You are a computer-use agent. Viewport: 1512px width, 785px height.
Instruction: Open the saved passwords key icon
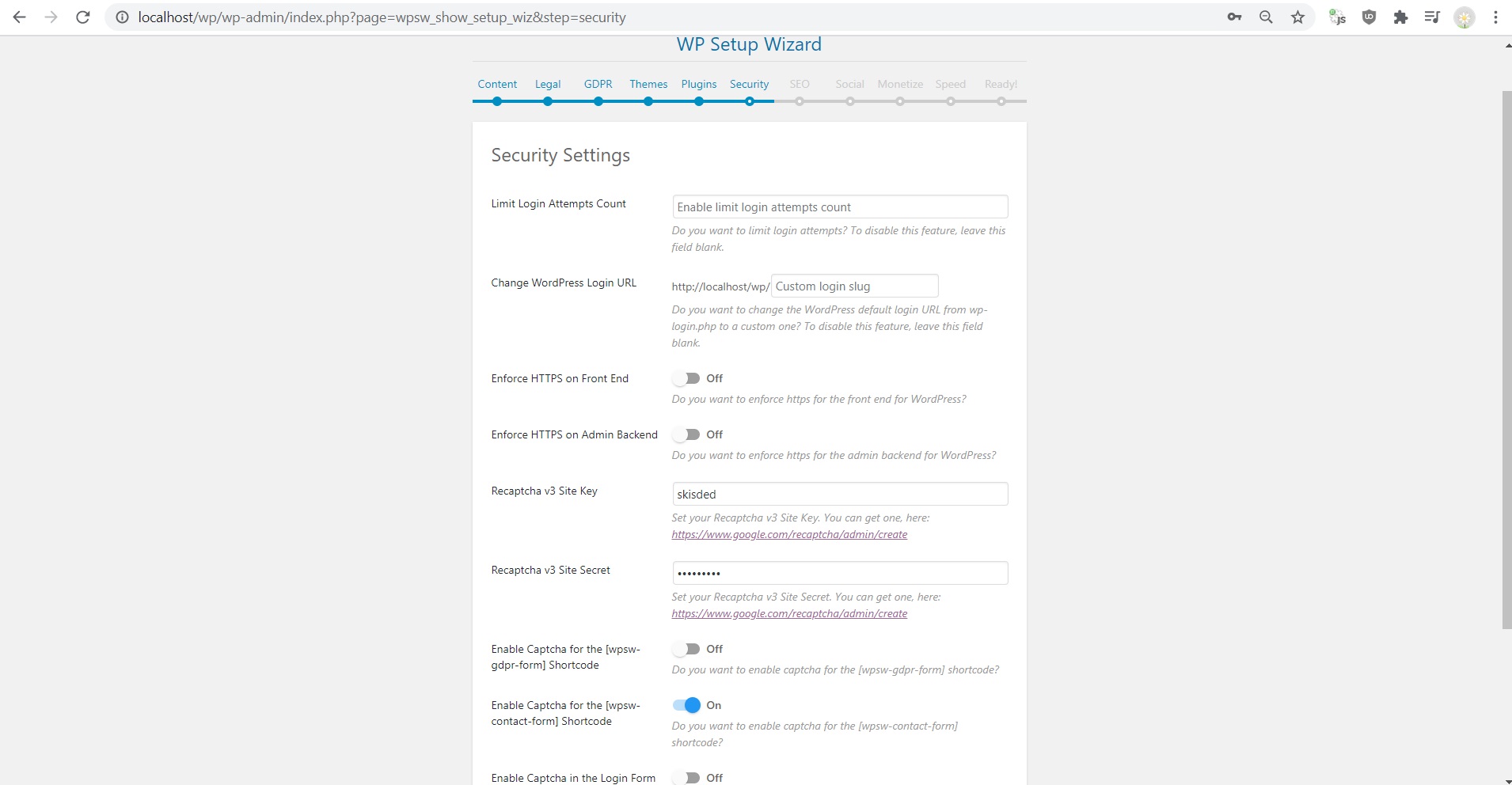tap(1234, 17)
